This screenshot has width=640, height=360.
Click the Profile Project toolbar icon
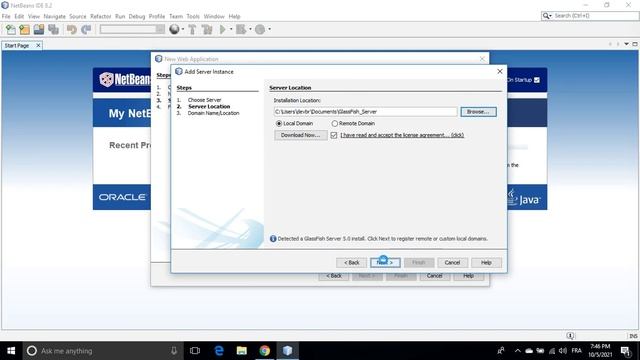click(260, 29)
